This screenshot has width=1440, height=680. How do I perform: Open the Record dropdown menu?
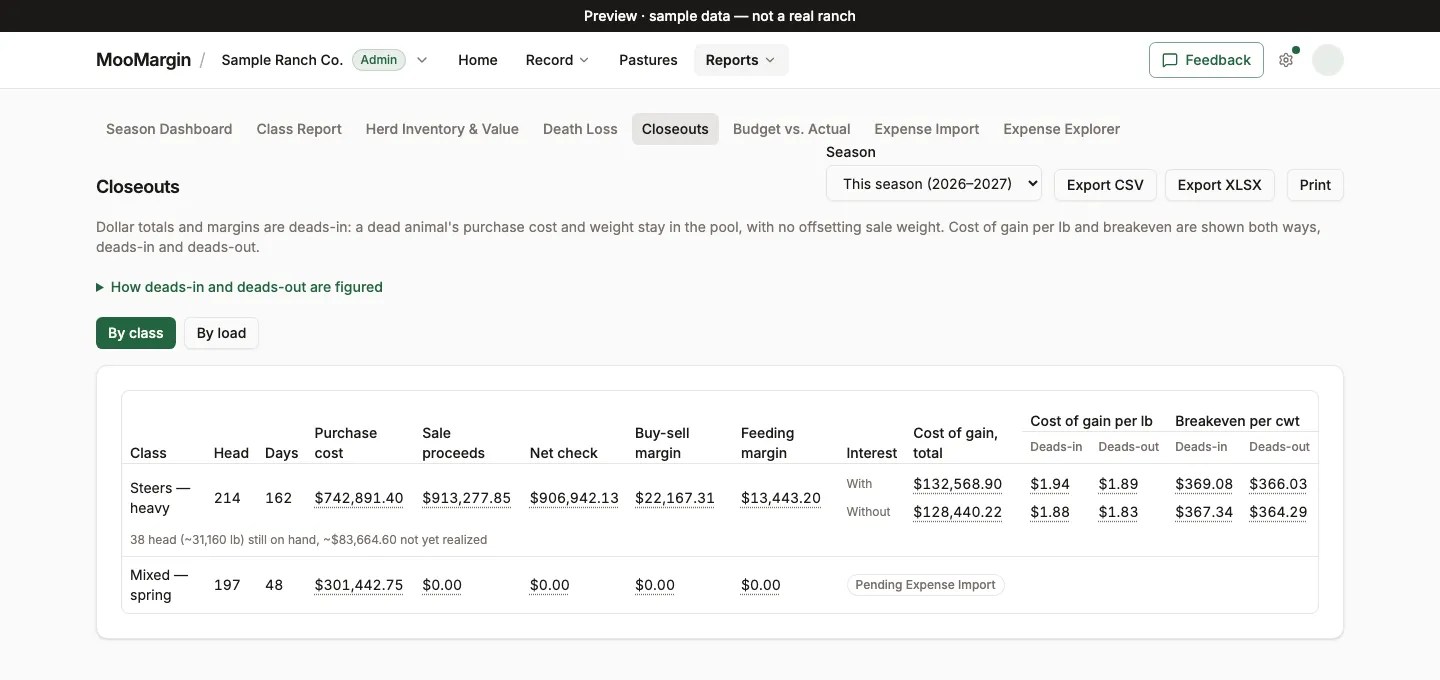click(557, 60)
